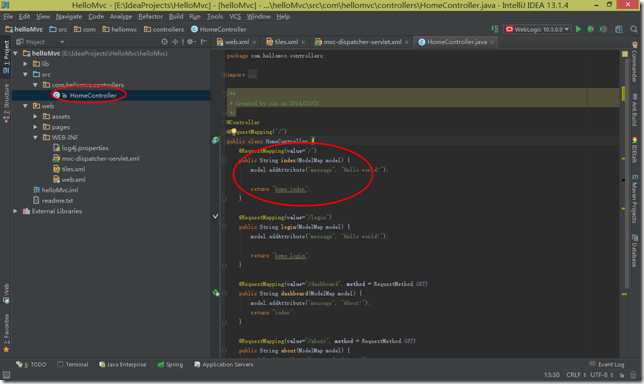Click Collapse All icon in Project panel header
644x384 pixels.
coord(175,42)
